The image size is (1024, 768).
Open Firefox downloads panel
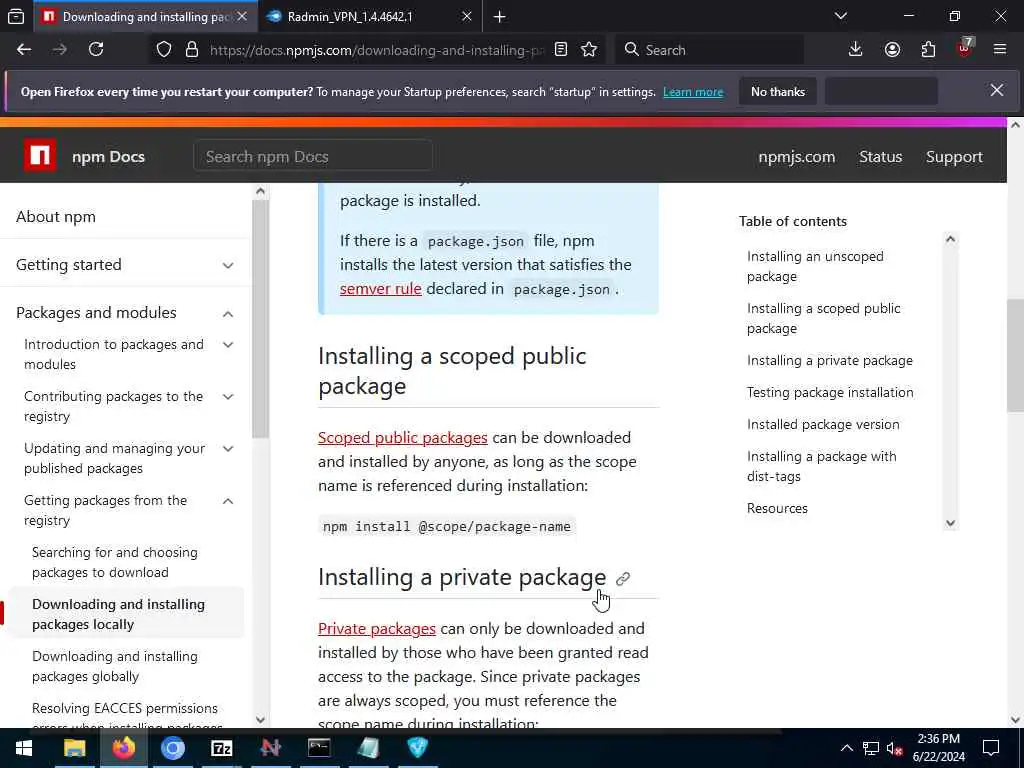tap(855, 50)
